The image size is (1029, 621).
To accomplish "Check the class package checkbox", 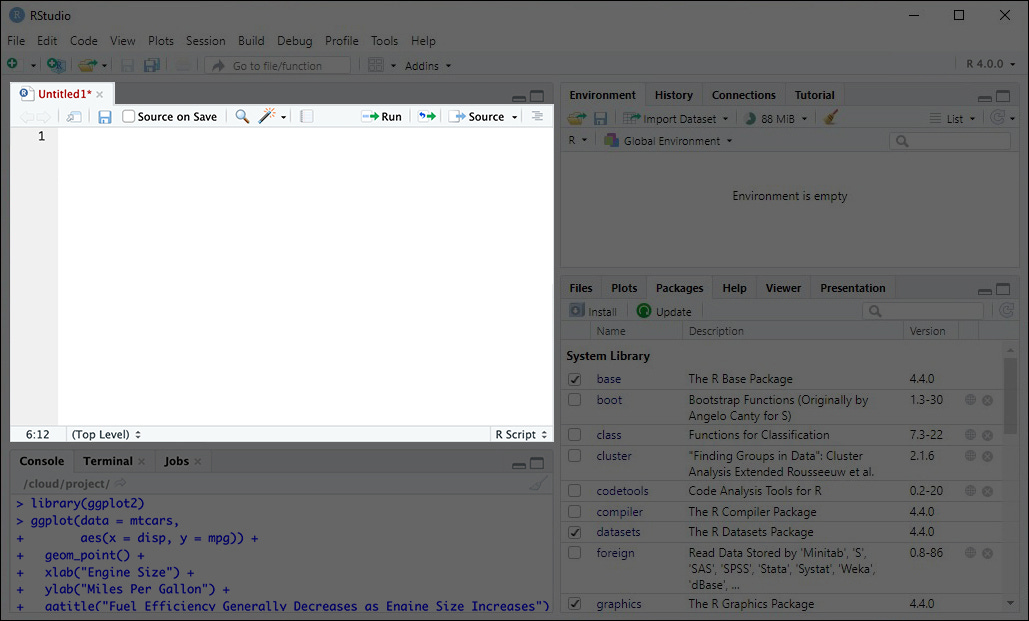I will pyautogui.click(x=575, y=435).
